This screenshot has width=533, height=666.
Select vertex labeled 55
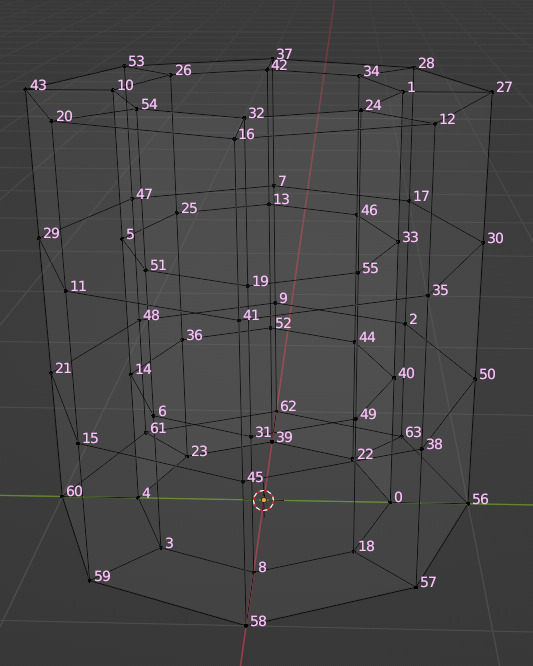(x=358, y=273)
